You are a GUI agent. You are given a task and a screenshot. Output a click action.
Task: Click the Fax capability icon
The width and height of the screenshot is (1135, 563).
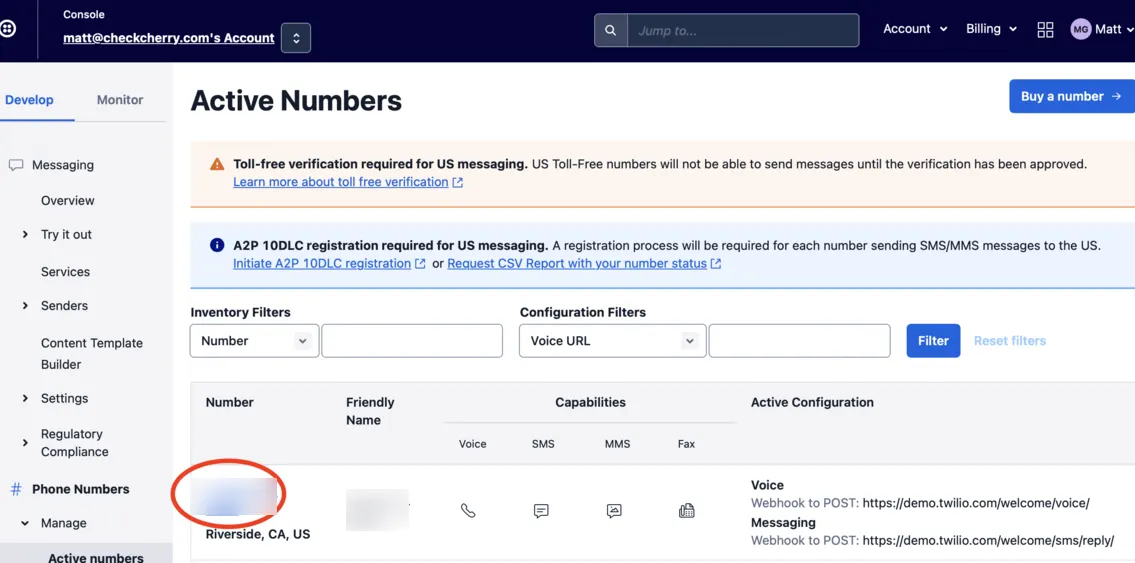[686, 511]
